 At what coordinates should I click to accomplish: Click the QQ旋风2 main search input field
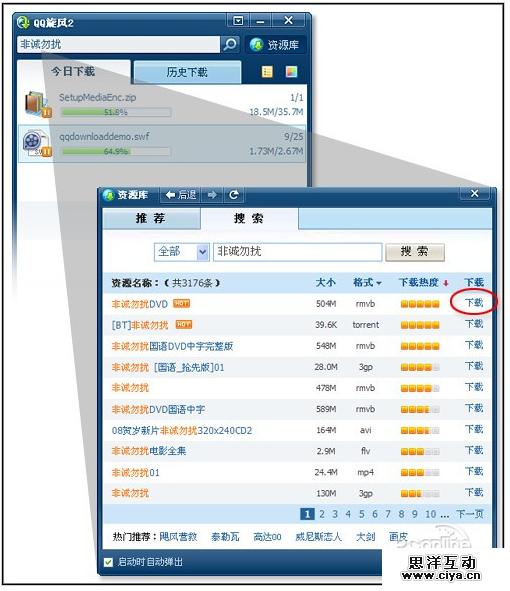click(x=118, y=44)
